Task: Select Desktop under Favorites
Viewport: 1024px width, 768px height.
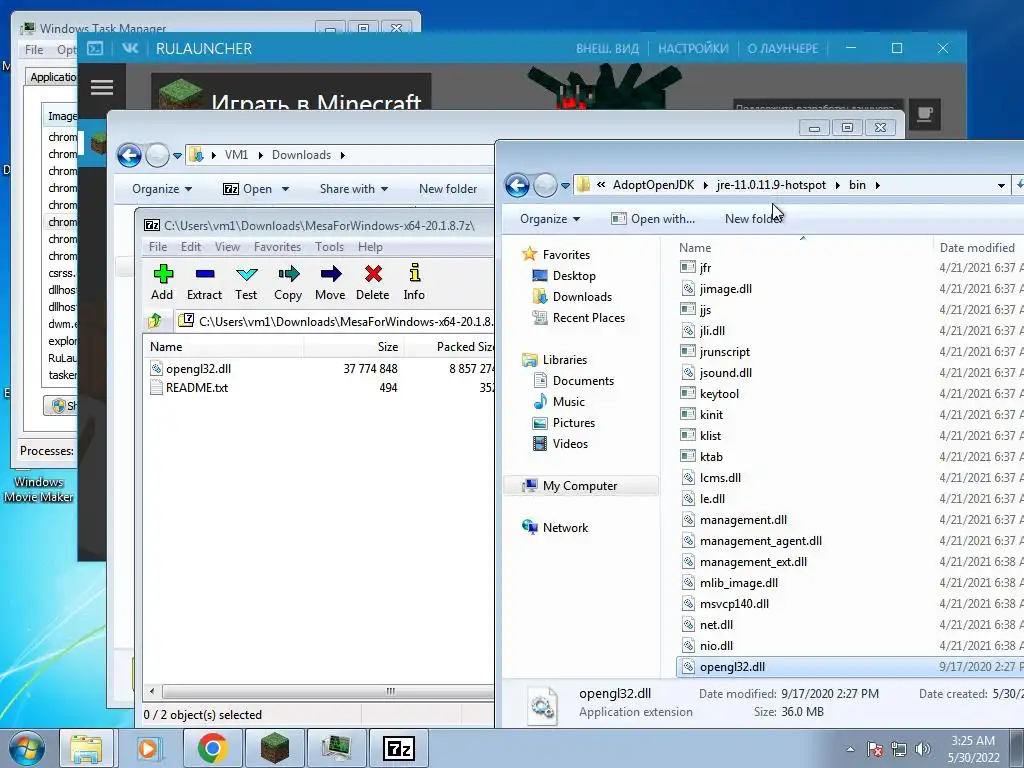Action: tap(574, 276)
